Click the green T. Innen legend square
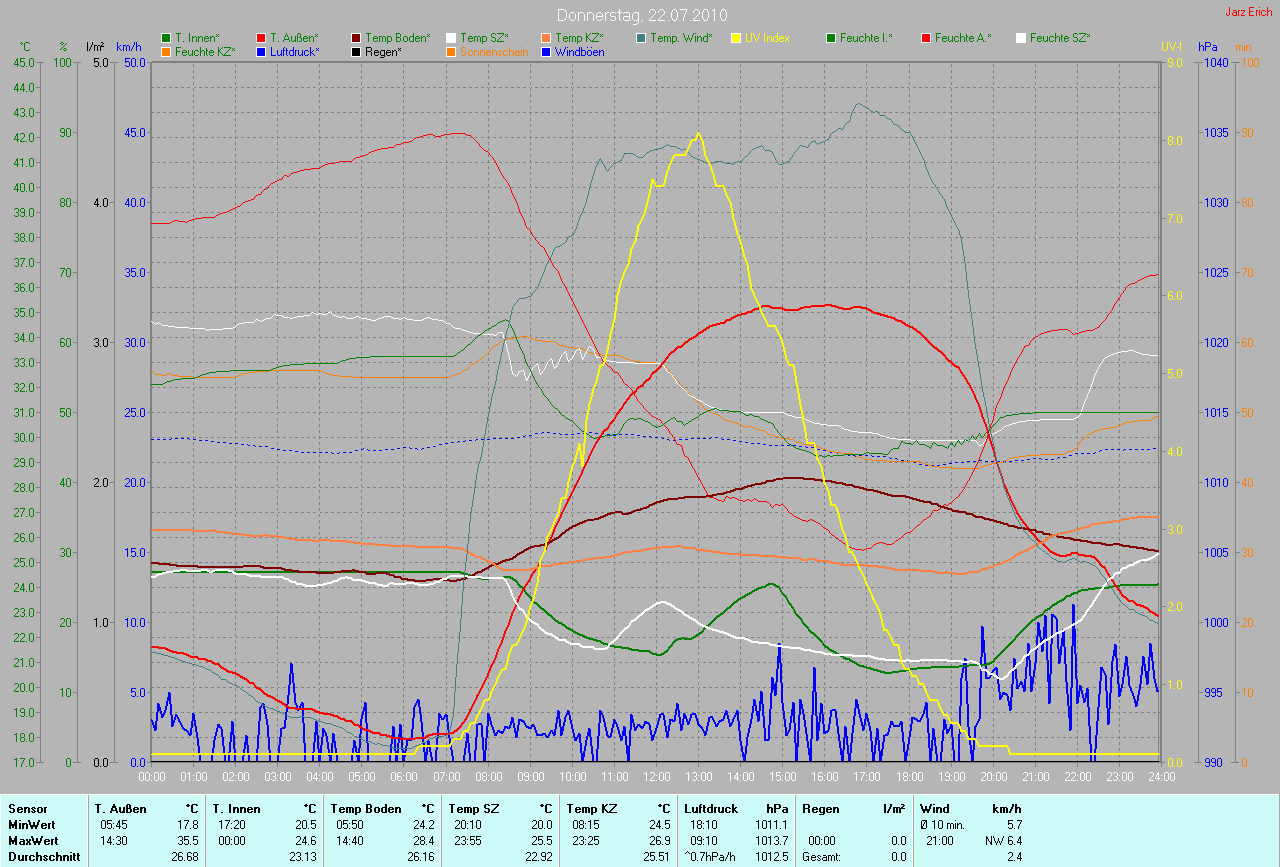Screen dimensions: 1280x867 pyautogui.click(x=166, y=38)
